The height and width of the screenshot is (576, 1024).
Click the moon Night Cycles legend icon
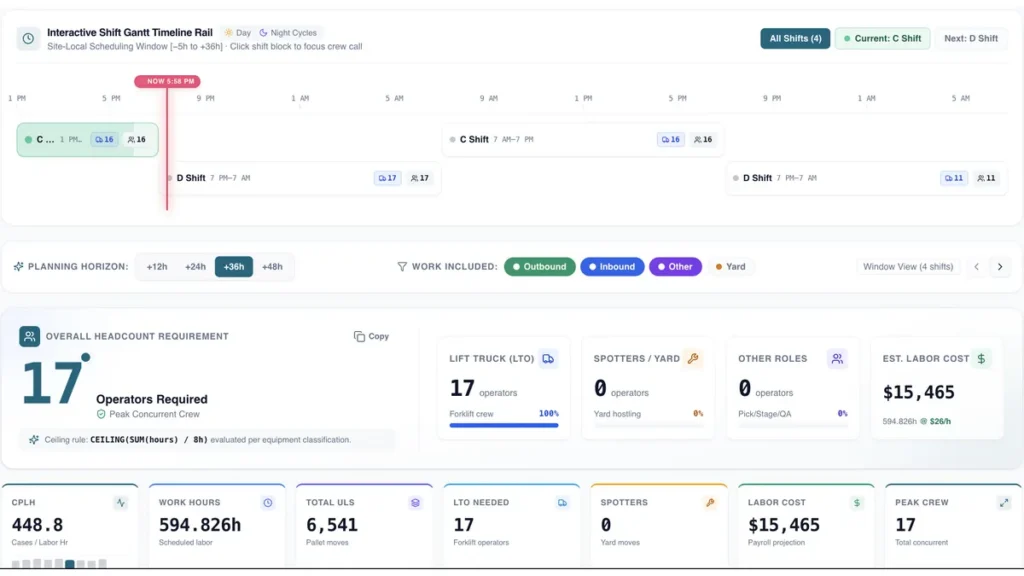tap(263, 33)
